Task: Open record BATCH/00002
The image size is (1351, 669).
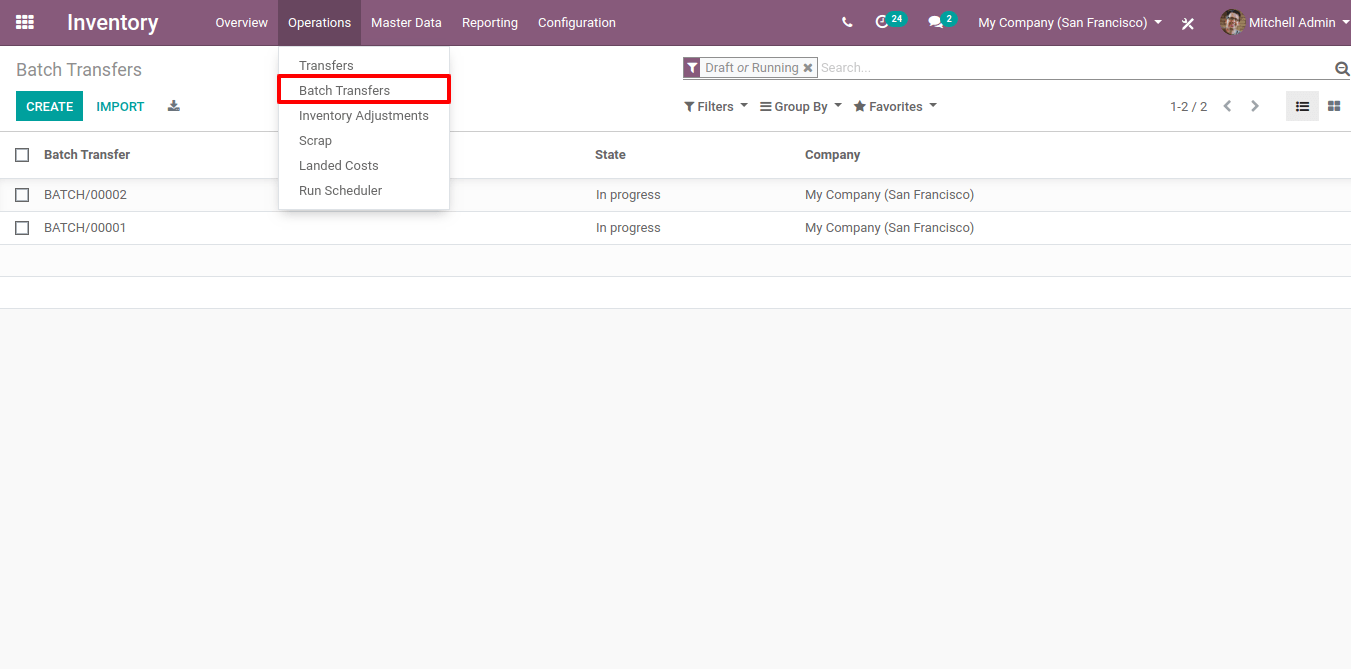Action: tap(85, 194)
